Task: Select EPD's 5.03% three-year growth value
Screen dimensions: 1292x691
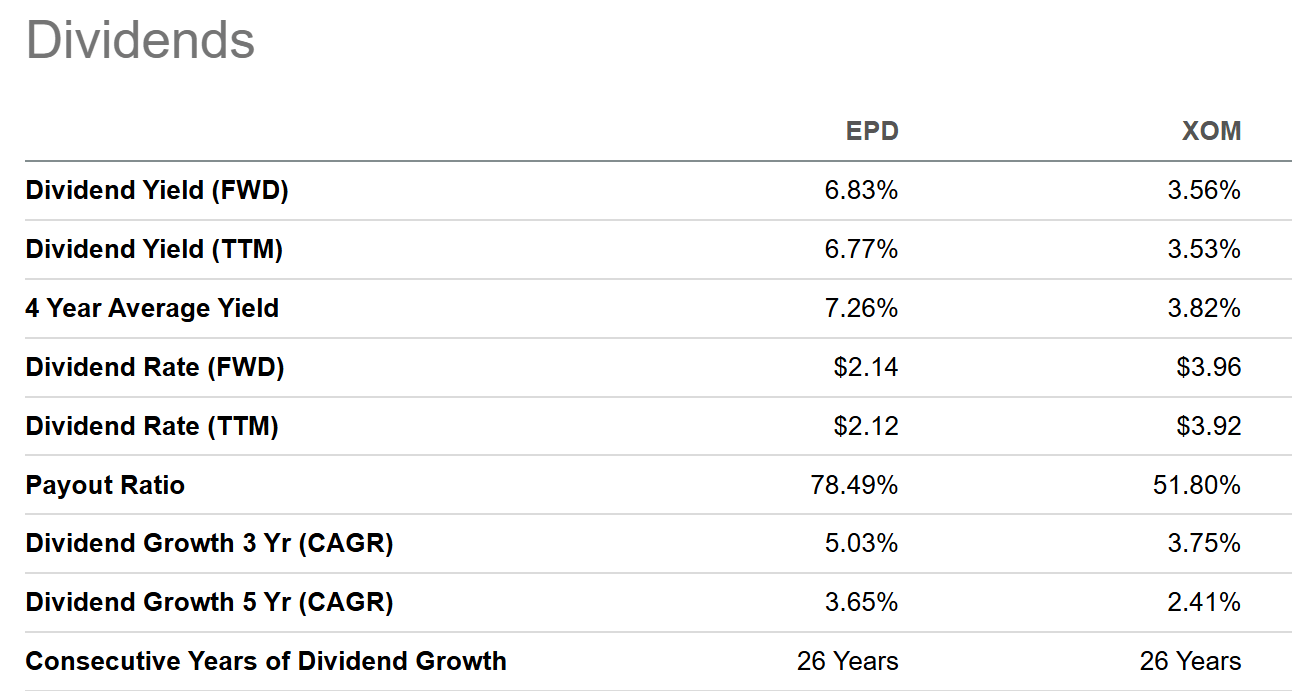Action: pyautogui.click(x=861, y=543)
